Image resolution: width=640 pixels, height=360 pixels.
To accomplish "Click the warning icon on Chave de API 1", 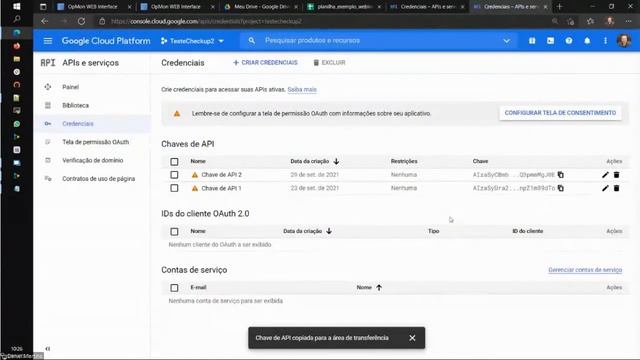I will click(x=195, y=188).
